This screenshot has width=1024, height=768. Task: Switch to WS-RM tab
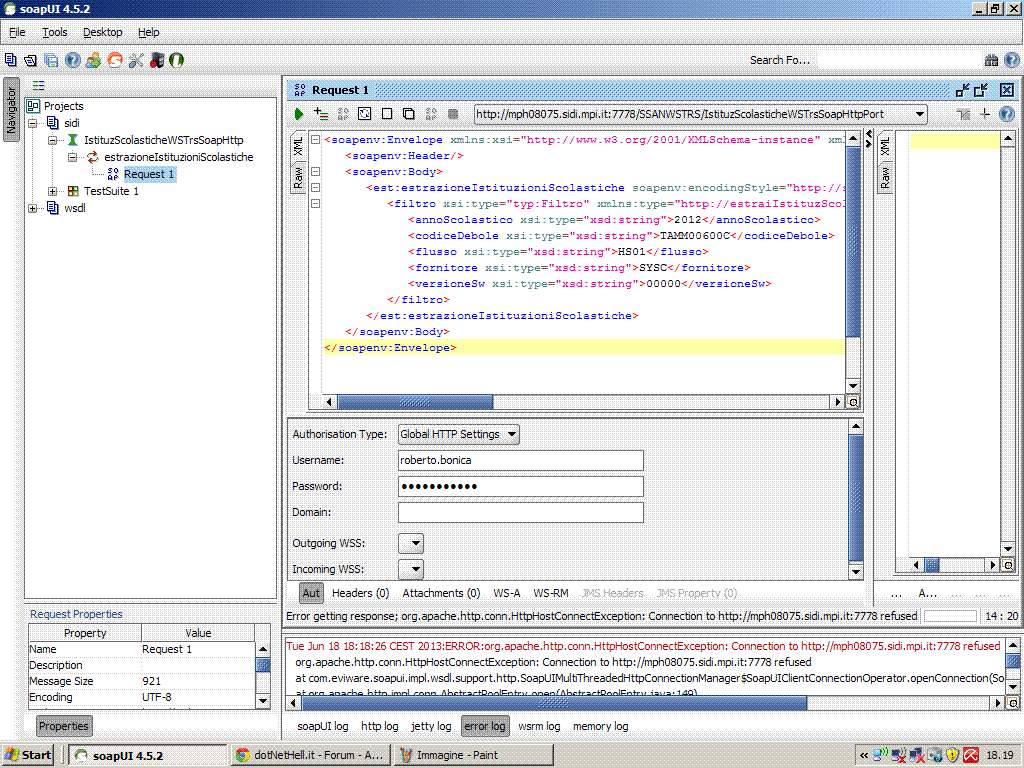(551, 593)
